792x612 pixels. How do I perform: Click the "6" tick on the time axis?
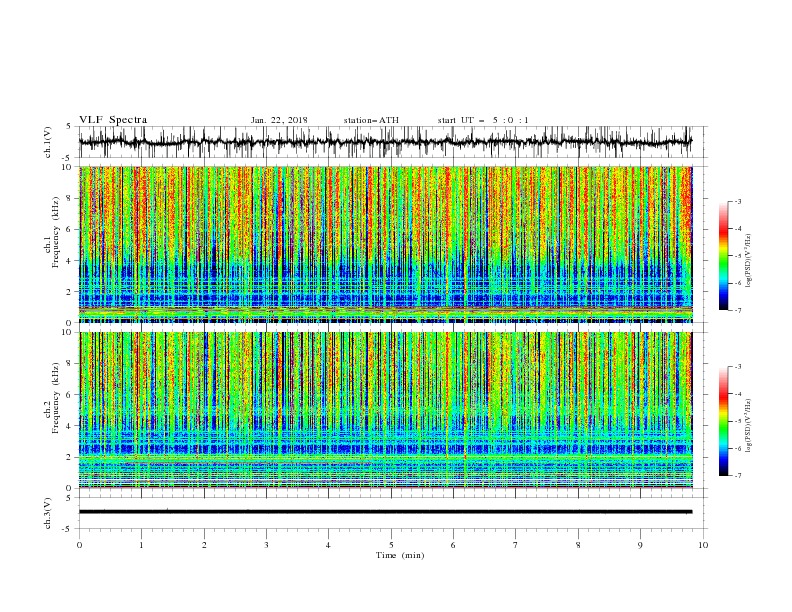click(453, 545)
